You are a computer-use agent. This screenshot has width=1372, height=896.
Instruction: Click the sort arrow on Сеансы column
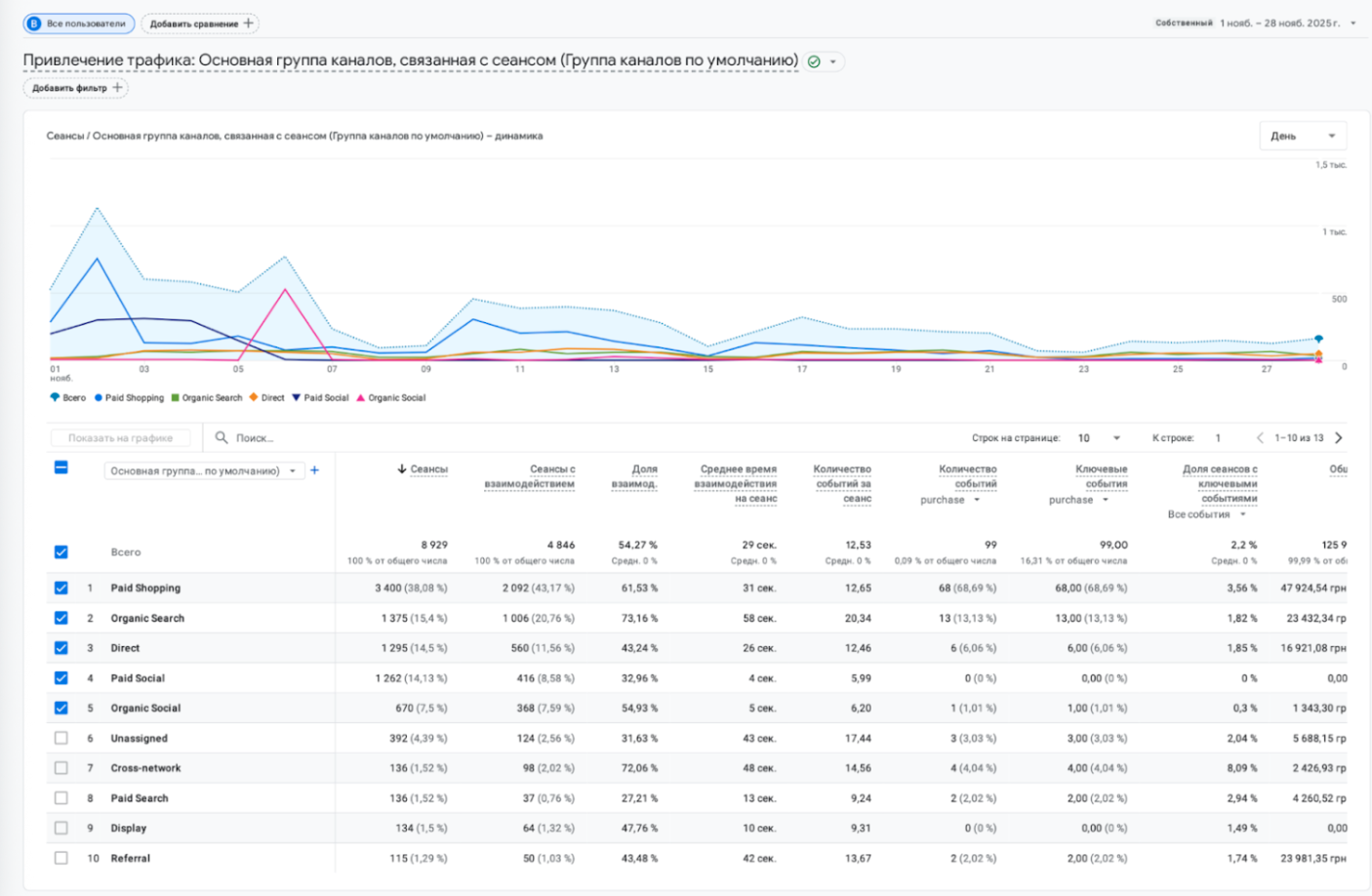click(401, 469)
